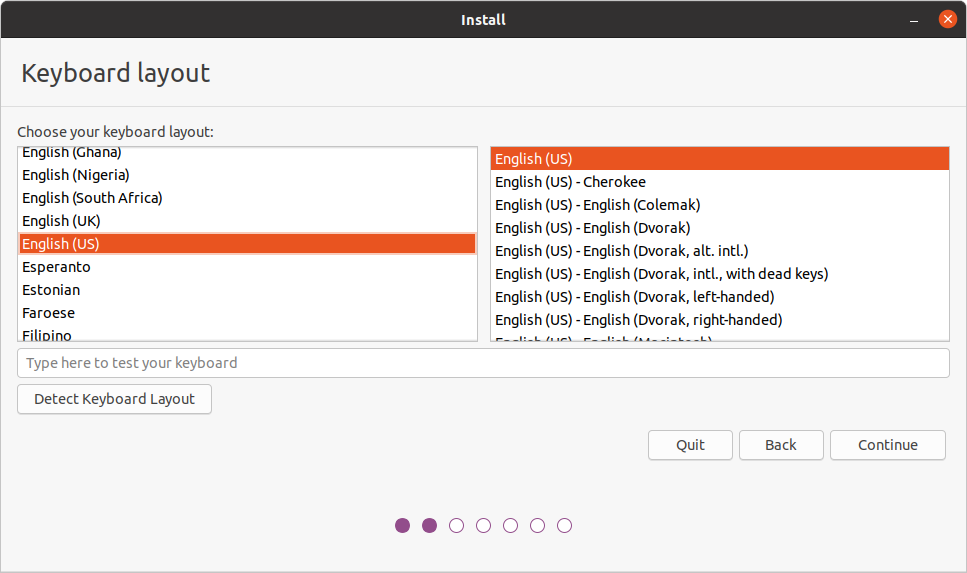Select English (US) - Cherokee variant
The width and height of the screenshot is (967, 573).
pos(570,182)
